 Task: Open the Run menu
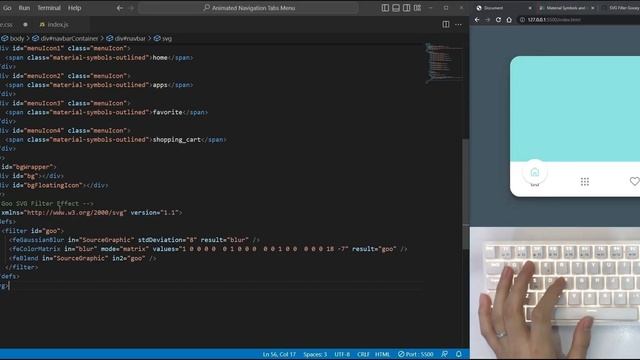click(x=24, y=8)
